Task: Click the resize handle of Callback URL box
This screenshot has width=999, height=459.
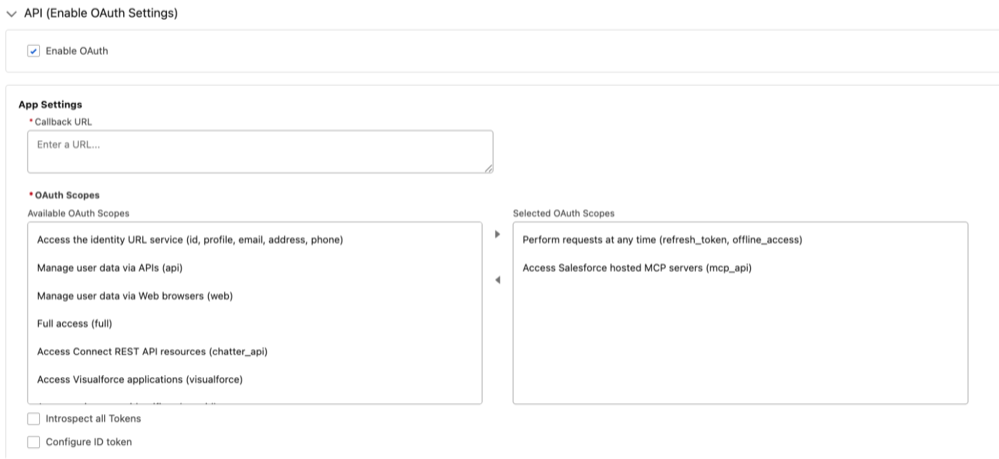Action: [x=489, y=168]
